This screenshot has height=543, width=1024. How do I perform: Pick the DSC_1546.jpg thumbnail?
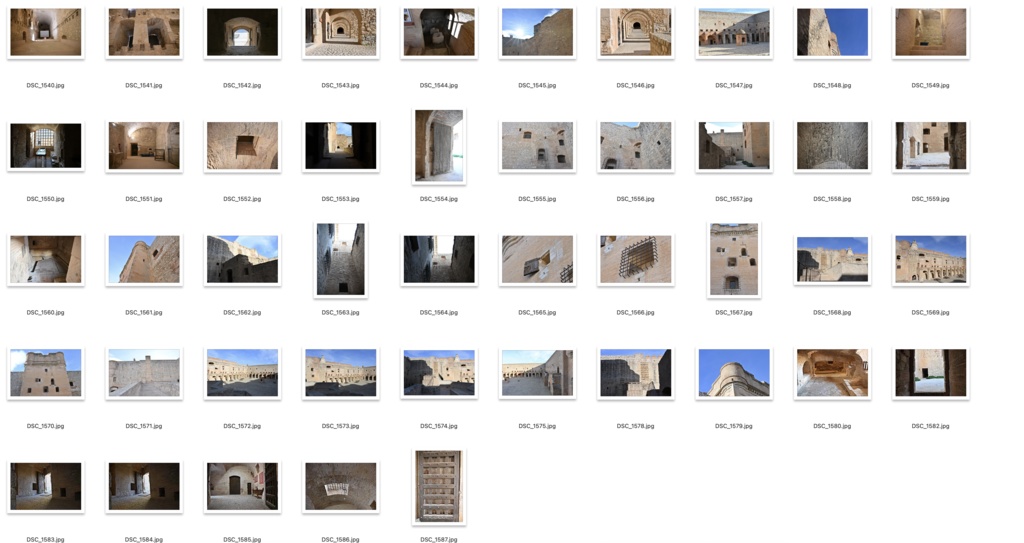(635, 32)
